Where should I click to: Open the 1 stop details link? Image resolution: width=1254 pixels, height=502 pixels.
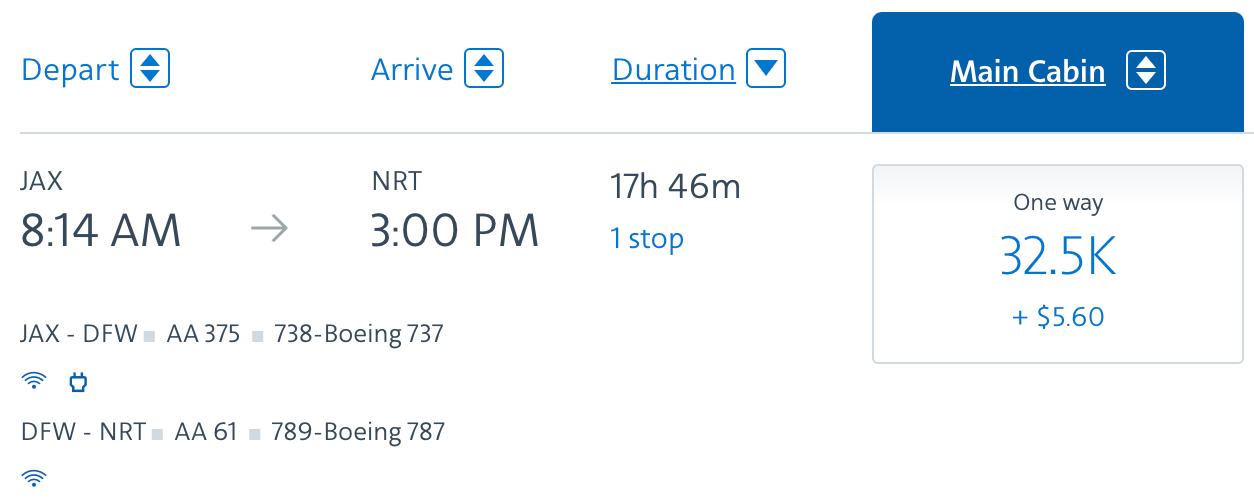point(647,239)
